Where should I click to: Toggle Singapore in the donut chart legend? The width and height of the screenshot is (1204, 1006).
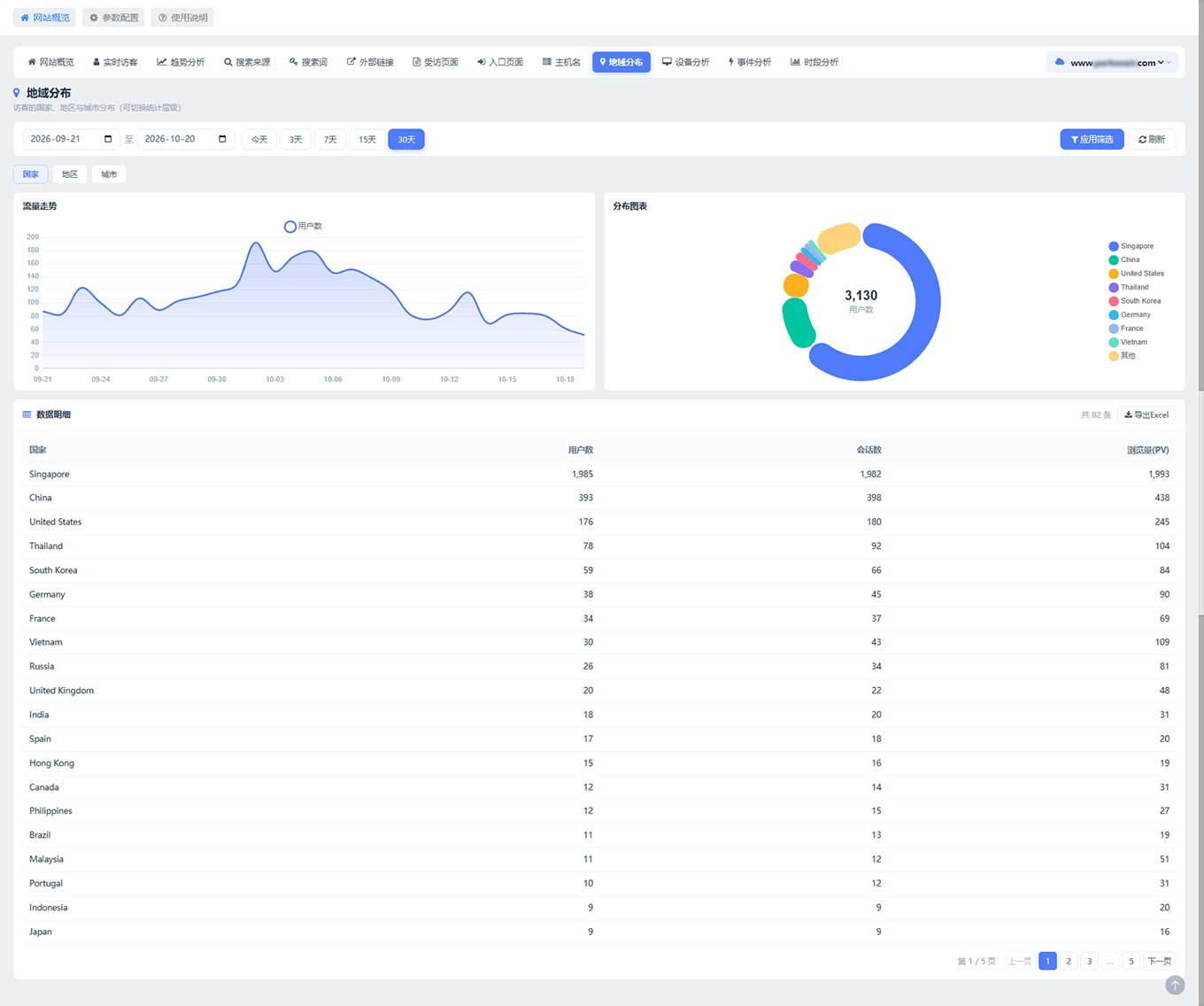tap(1131, 246)
